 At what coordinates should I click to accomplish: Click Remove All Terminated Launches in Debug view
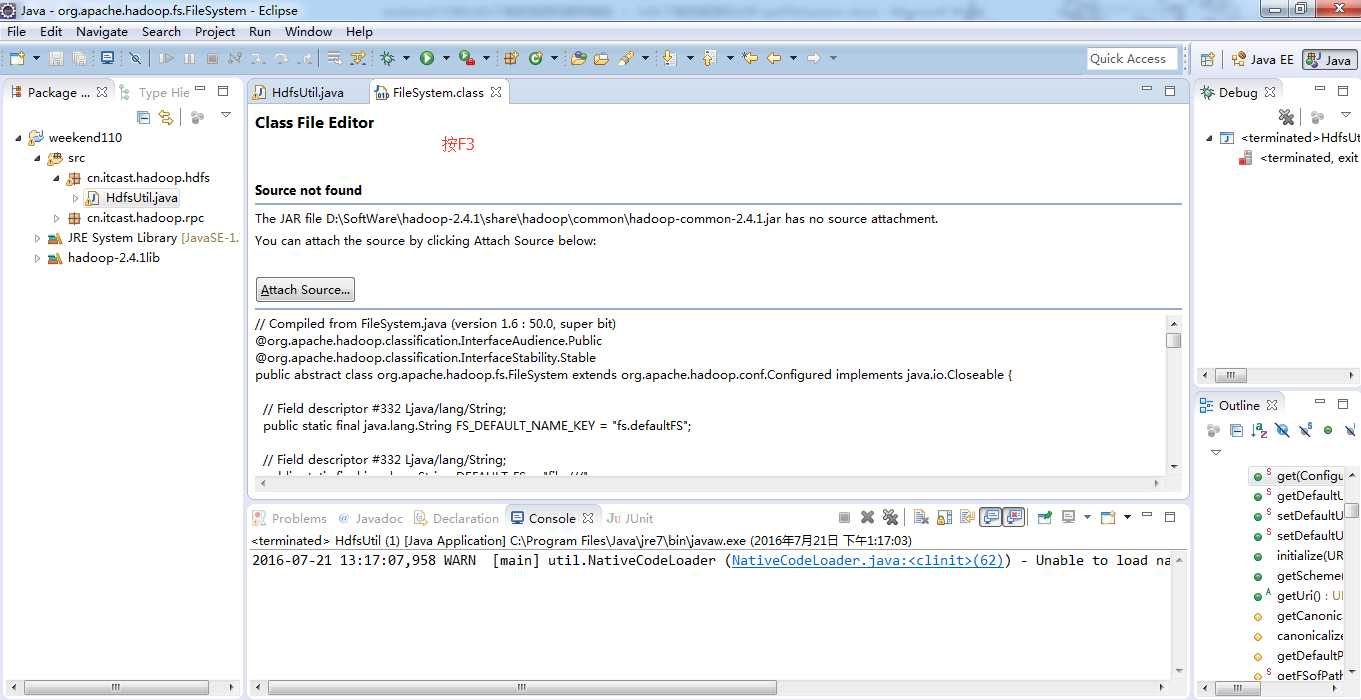1286,117
